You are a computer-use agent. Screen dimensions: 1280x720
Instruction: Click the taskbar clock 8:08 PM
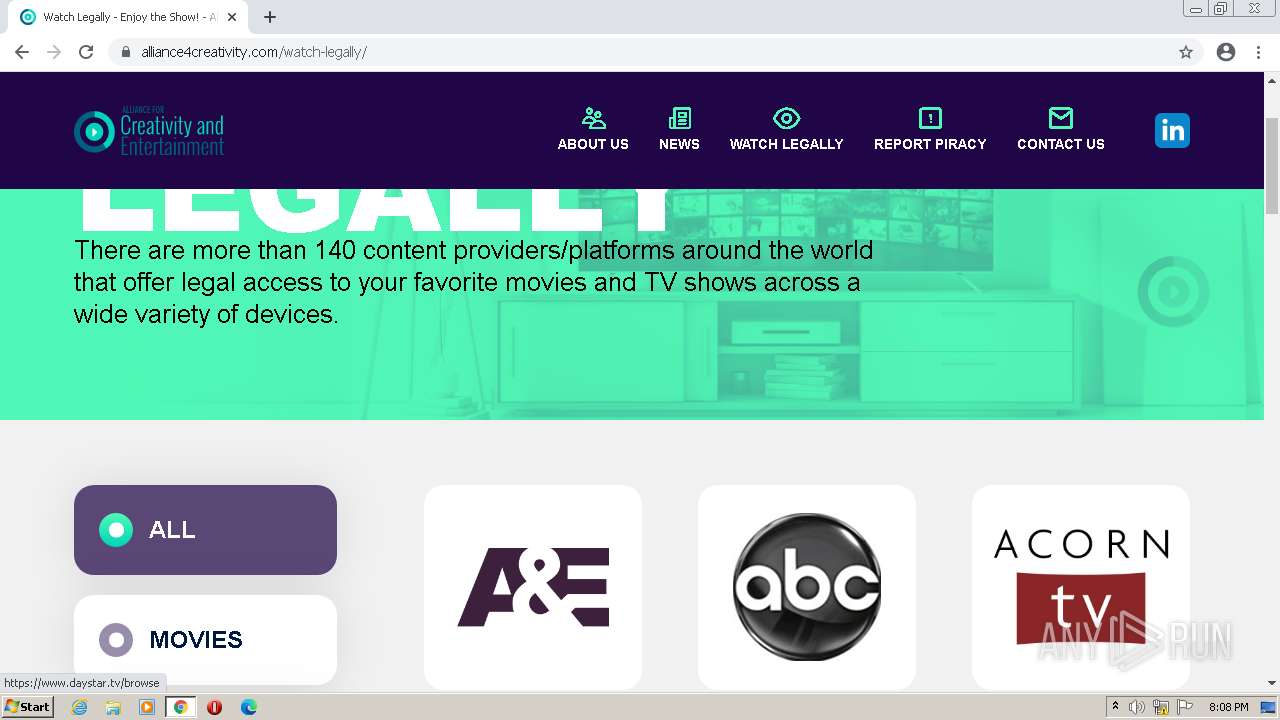tap(1228, 707)
